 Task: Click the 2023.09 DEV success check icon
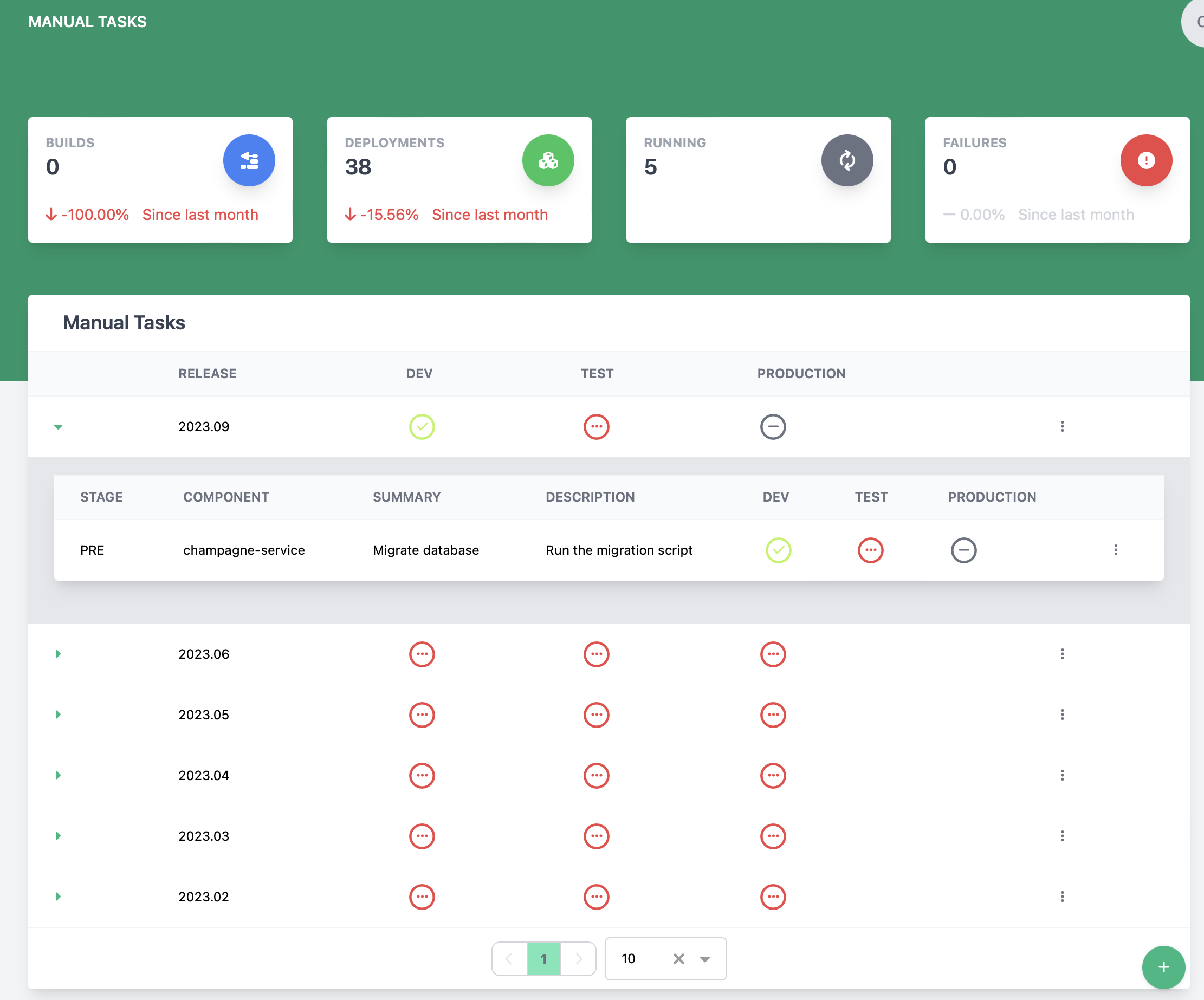tap(422, 427)
